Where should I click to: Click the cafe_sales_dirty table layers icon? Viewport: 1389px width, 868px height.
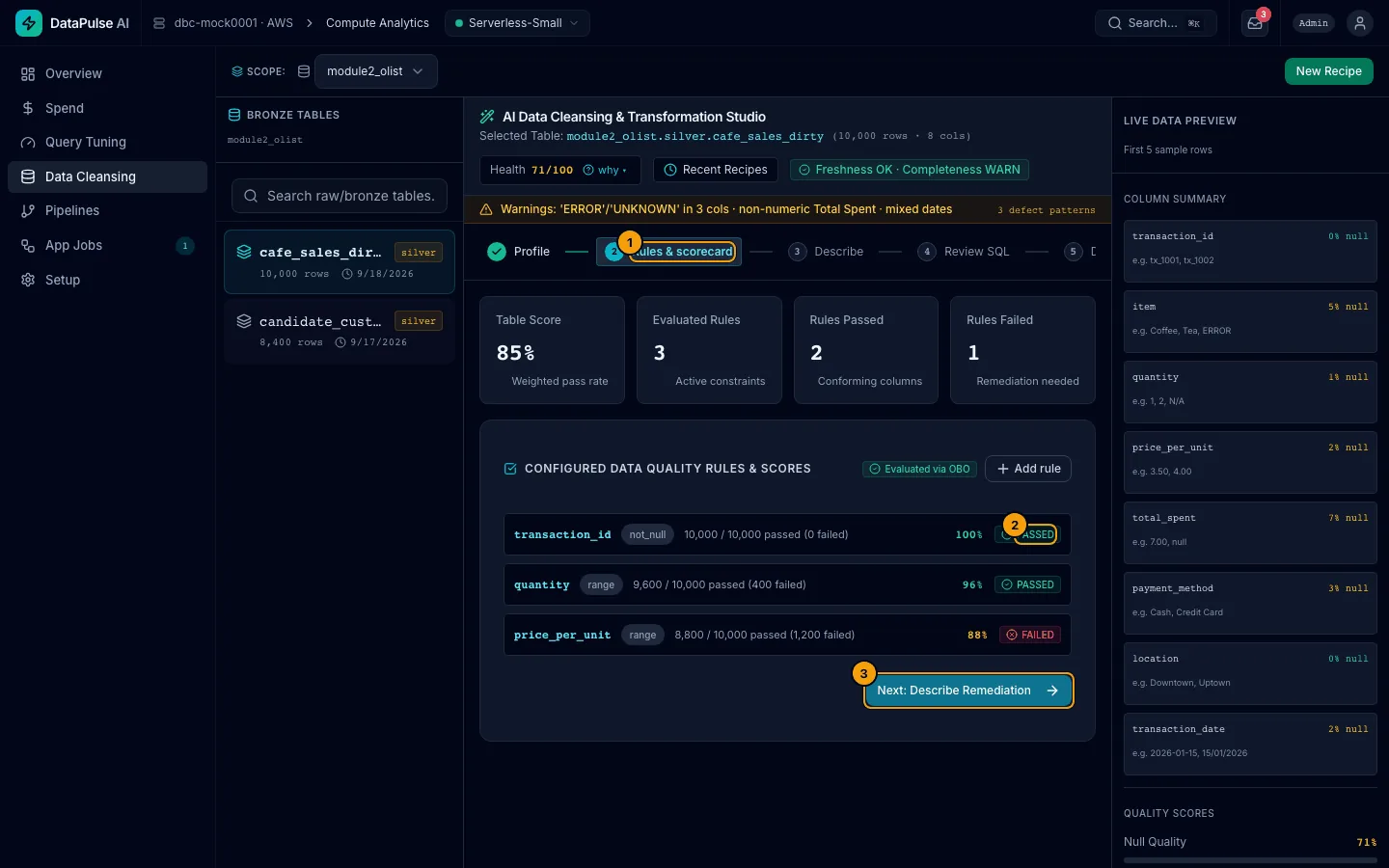[x=244, y=252]
